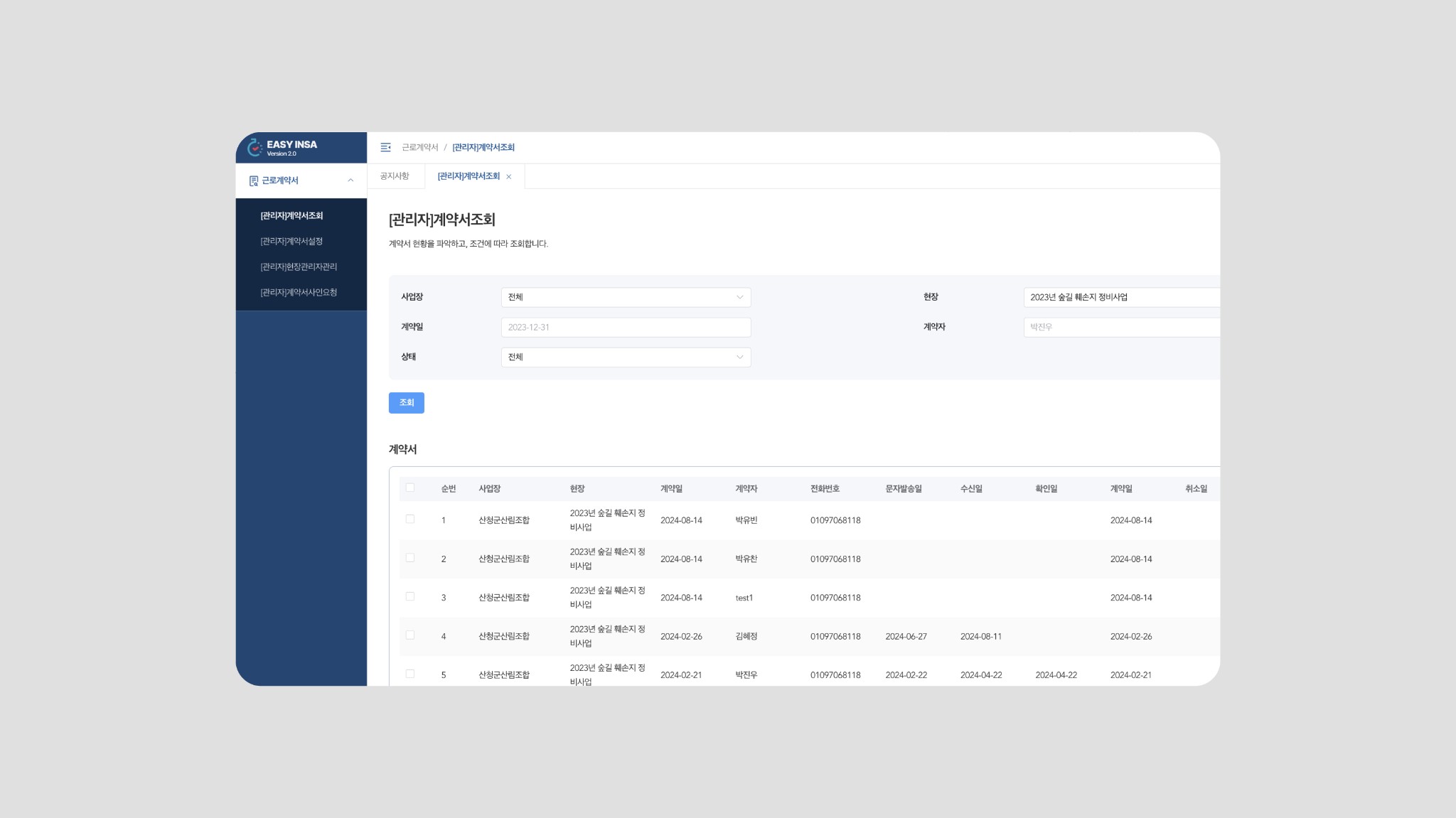This screenshot has height=818, width=1456.
Task: Open the 사업장 dropdown
Action: tap(626, 297)
